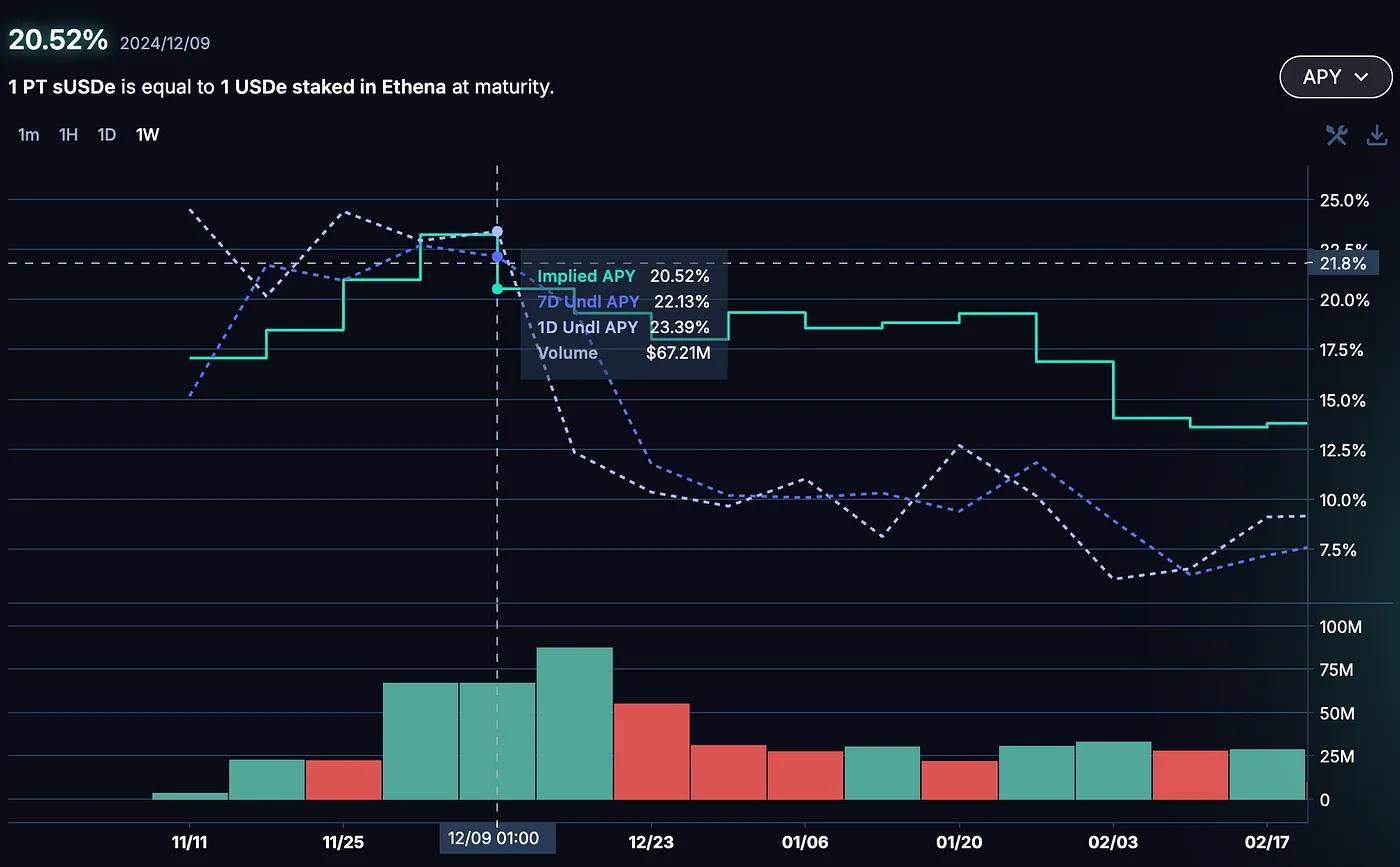Click the download chart data icon
Screen dimensions: 1400x867
tap(1377, 135)
